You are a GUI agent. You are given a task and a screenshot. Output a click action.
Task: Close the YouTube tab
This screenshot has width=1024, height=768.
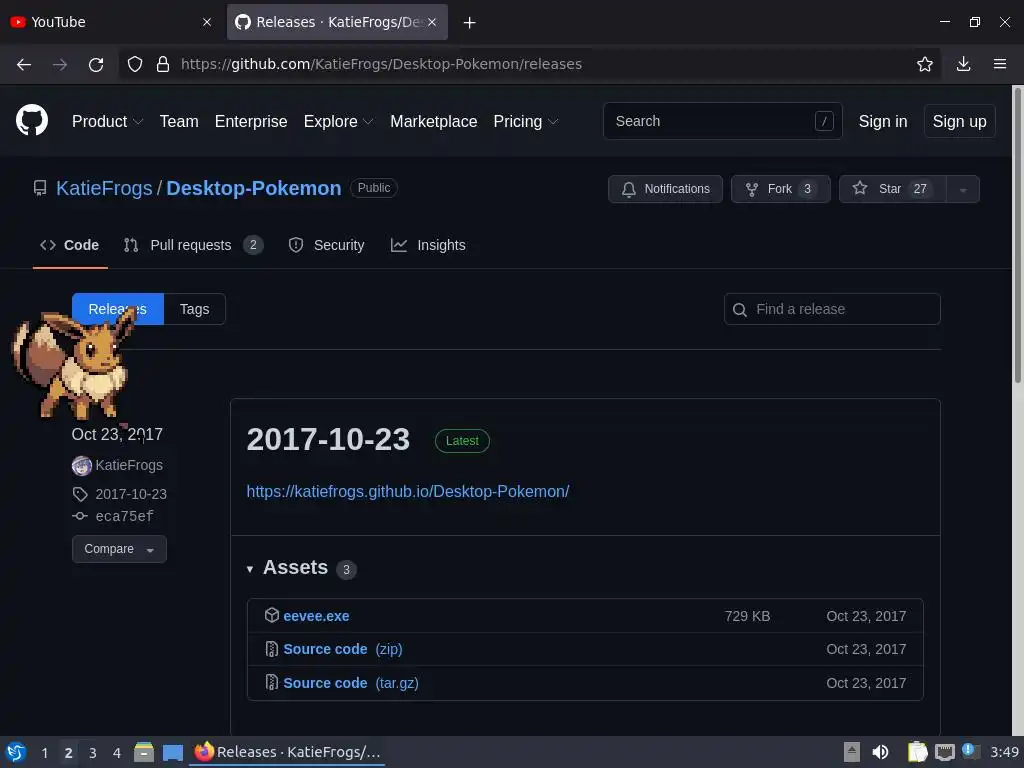pyautogui.click(x=207, y=22)
